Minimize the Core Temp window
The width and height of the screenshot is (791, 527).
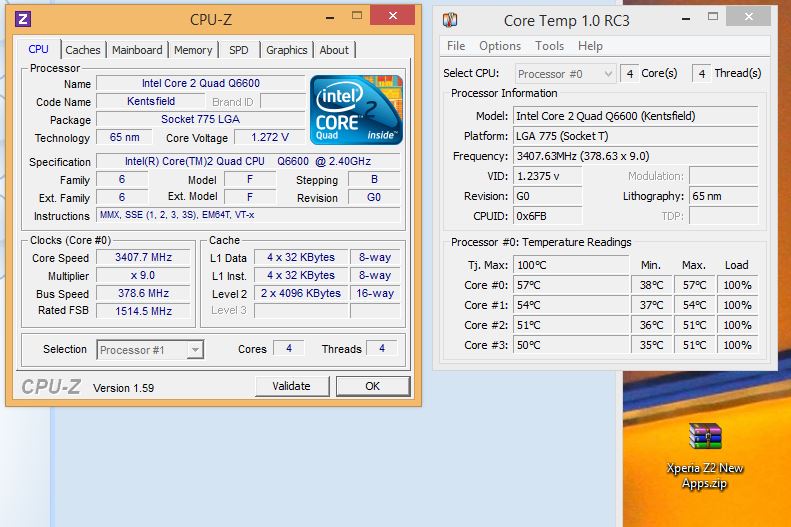tap(686, 19)
